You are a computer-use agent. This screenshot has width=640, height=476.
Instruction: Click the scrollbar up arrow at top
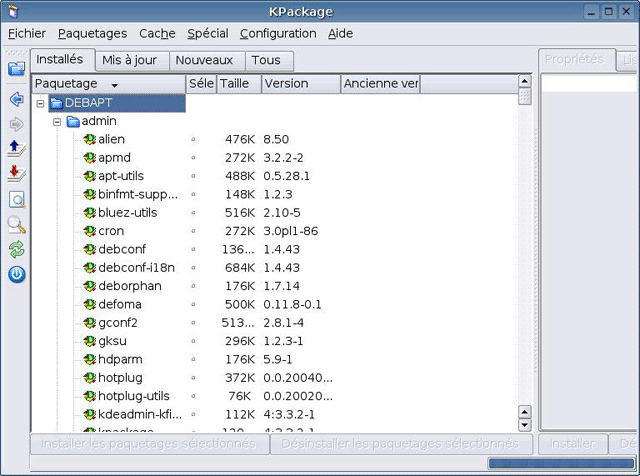coord(524,81)
